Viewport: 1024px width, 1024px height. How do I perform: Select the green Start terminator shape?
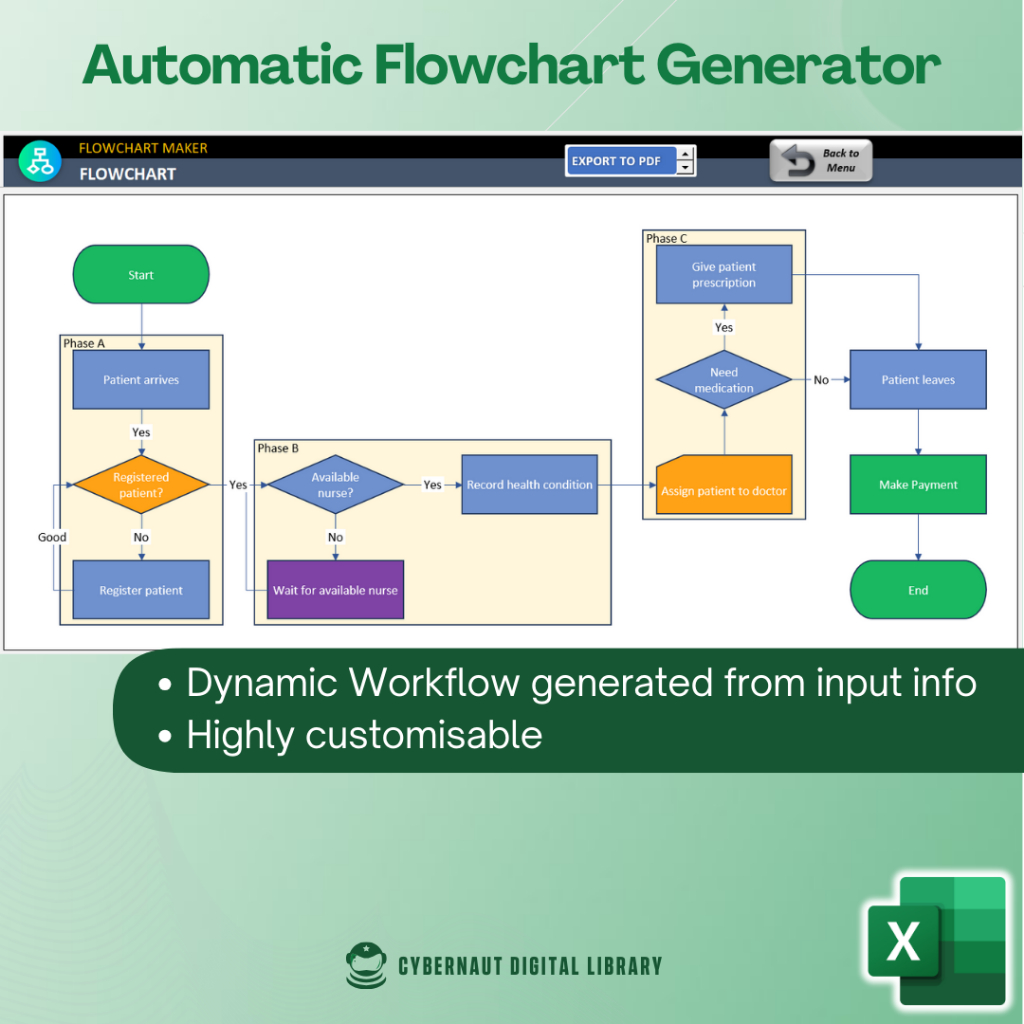(141, 274)
